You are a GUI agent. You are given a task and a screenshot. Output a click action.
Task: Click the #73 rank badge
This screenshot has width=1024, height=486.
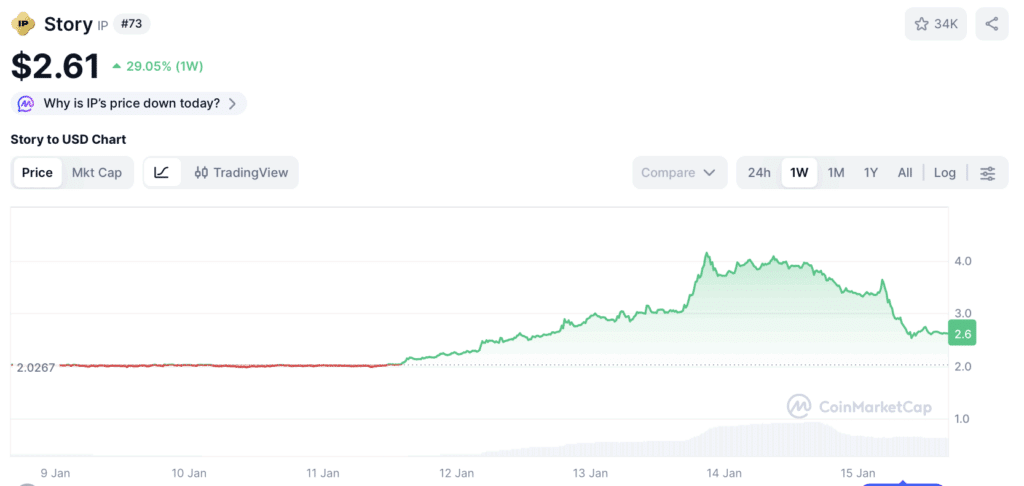131,24
